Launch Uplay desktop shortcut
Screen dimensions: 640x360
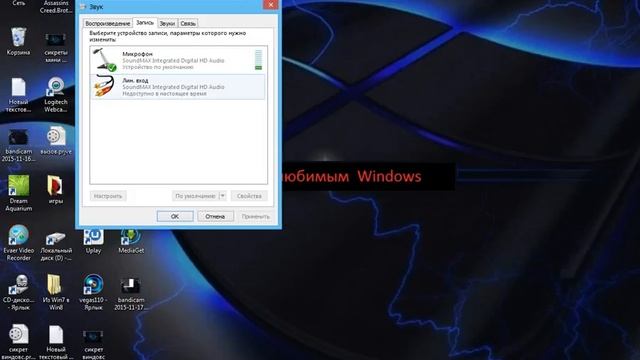(93, 241)
